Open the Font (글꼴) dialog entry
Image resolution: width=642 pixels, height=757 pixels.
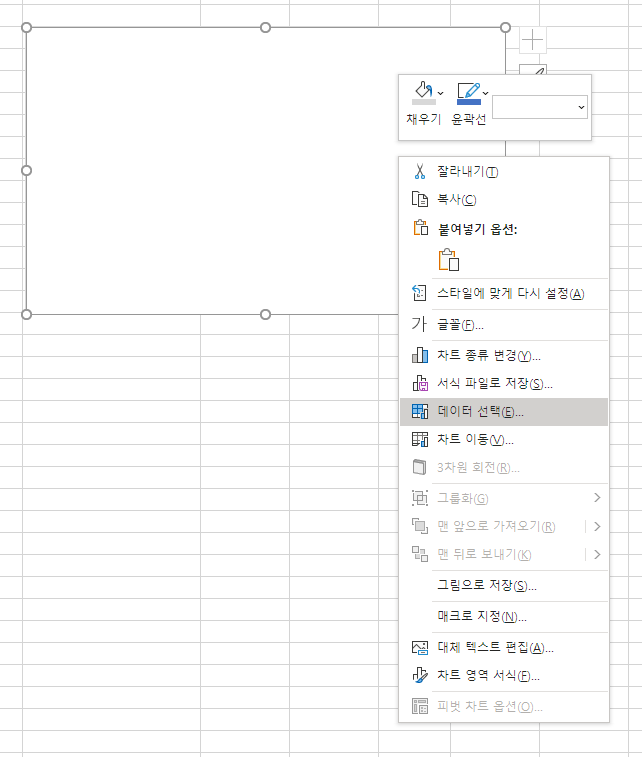pos(504,324)
